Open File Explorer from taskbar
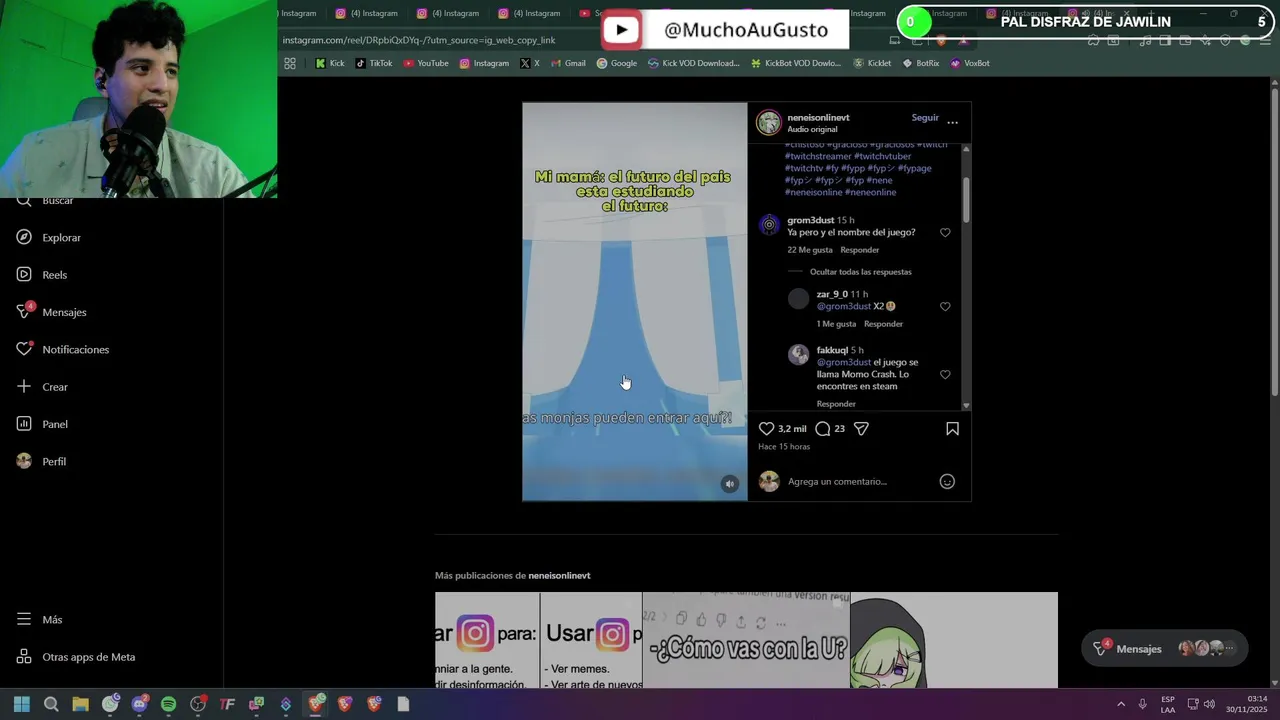This screenshot has height=720, width=1280. (80, 704)
